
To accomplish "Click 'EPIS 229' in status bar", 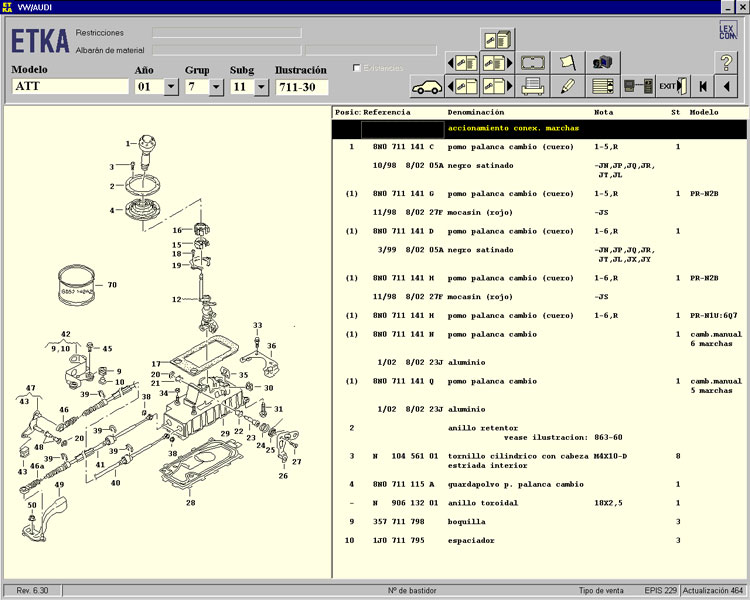I will 661,590.
